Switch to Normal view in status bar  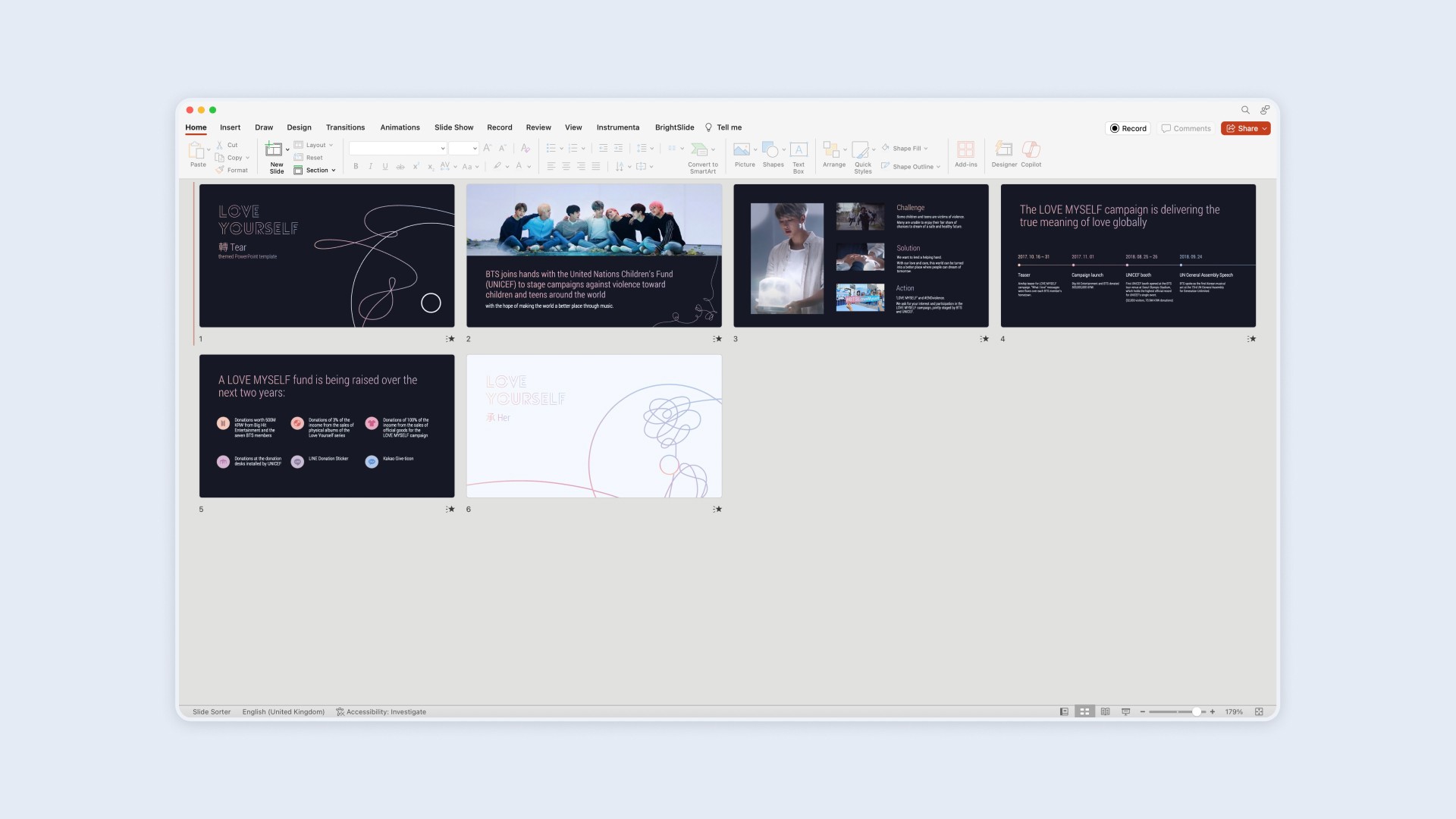tap(1064, 712)
